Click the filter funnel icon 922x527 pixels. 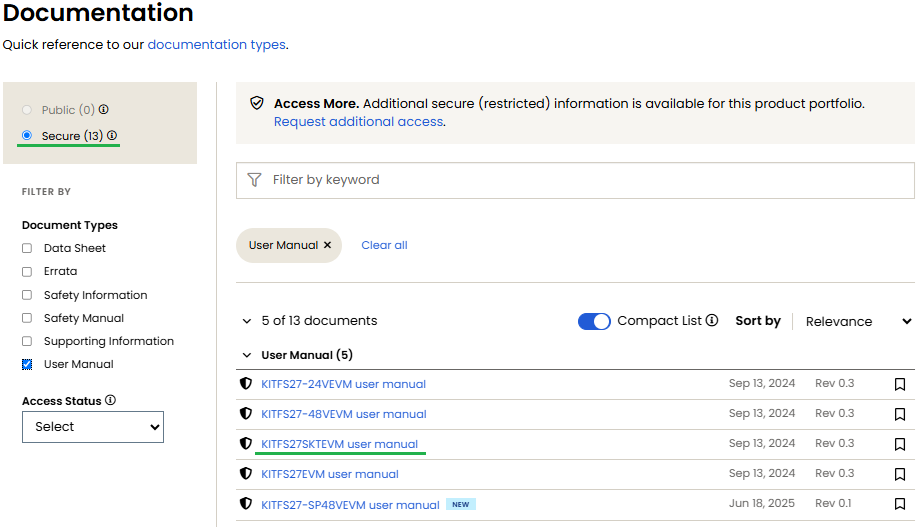pos(254,179)
